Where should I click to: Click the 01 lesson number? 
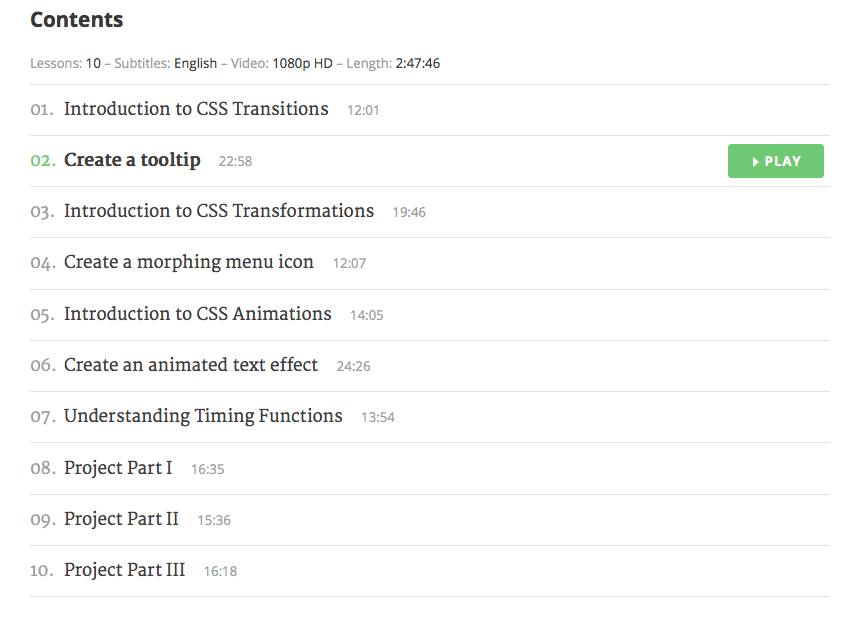point(42,110)
